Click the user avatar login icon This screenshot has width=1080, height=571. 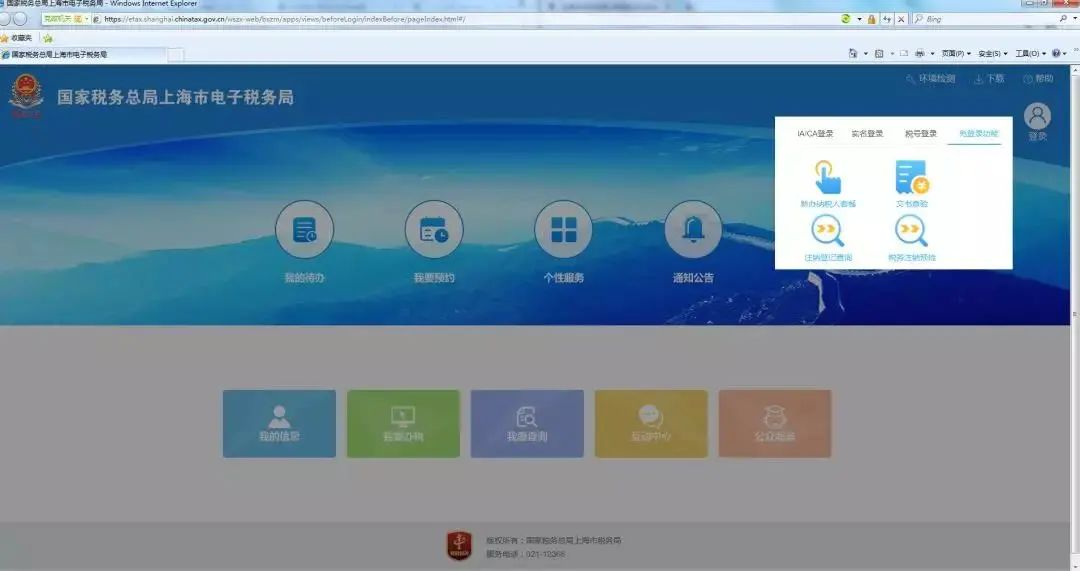pos(1037,116)
